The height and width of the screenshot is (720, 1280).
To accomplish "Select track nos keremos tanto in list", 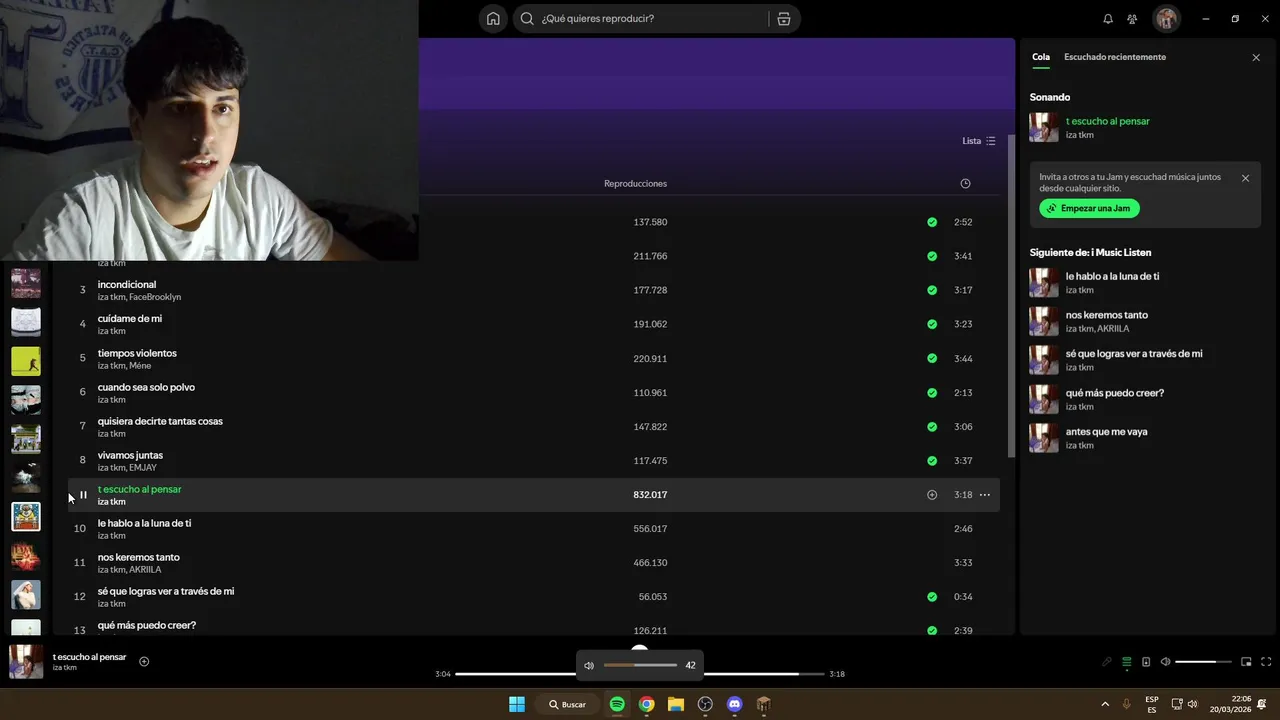I will [x=139, y=557].
